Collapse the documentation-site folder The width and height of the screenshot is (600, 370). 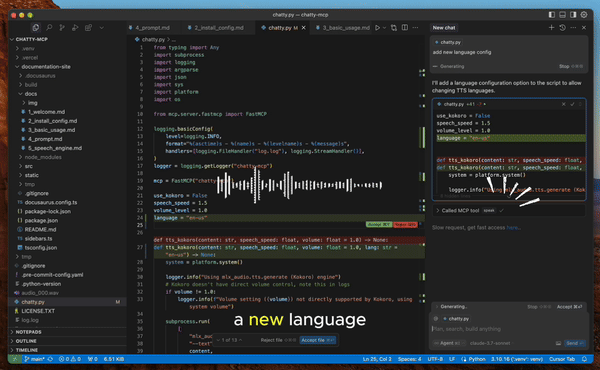click(67, 67)
